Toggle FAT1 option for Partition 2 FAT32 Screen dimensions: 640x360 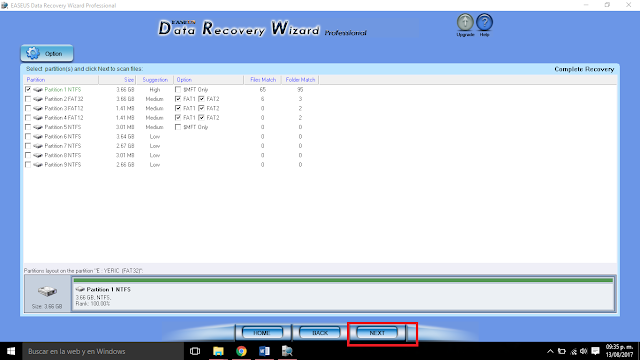click(178, 99)
